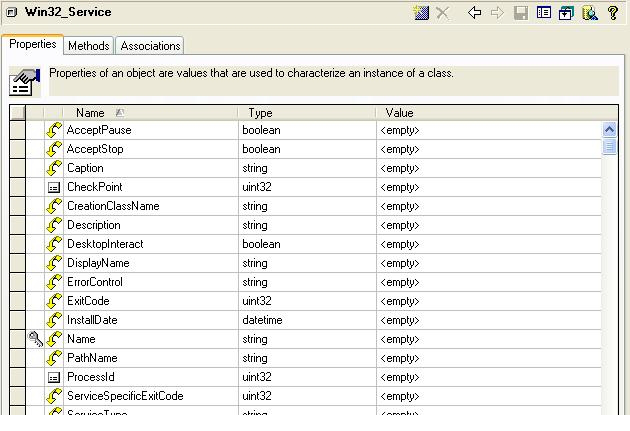Sort by the Value column header

tap(497, 113)
